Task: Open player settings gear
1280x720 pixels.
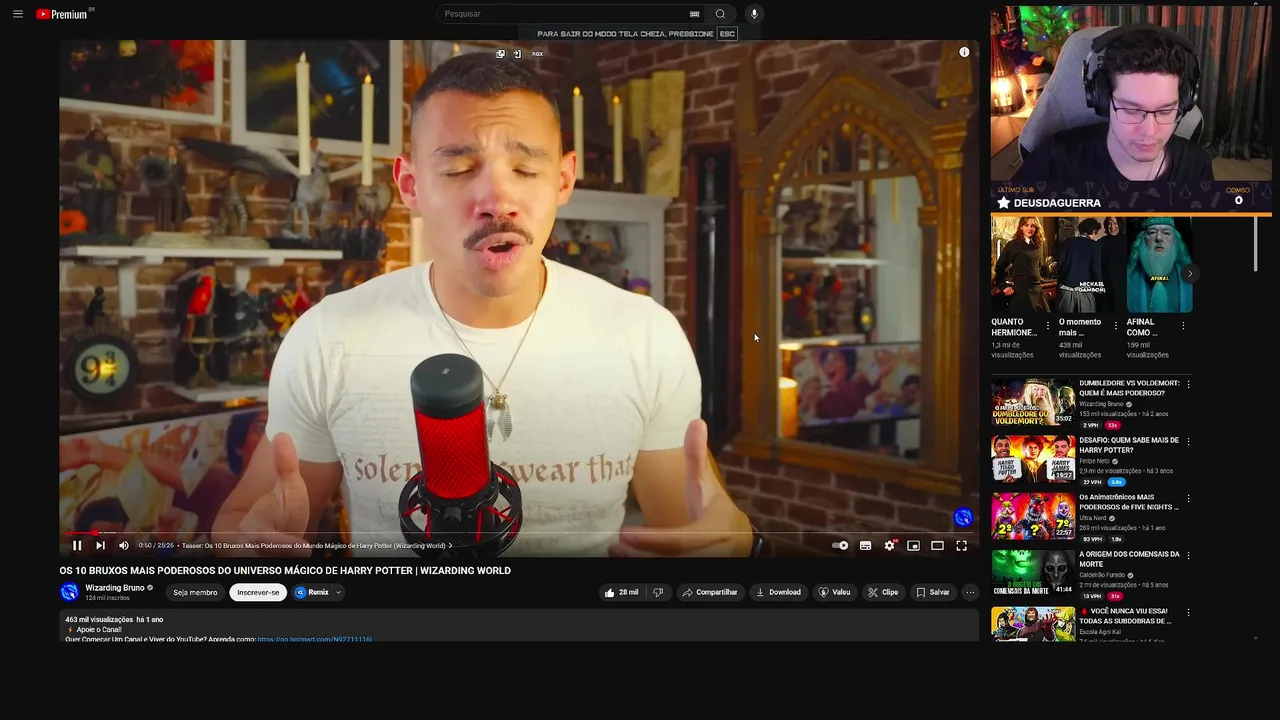Action: click(x=889, y=545)
